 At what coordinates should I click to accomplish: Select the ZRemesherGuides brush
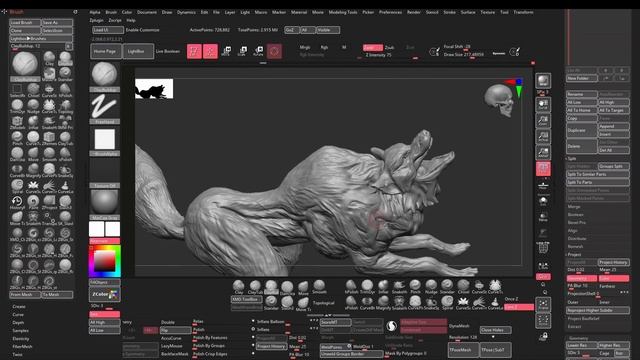[49, 138]
